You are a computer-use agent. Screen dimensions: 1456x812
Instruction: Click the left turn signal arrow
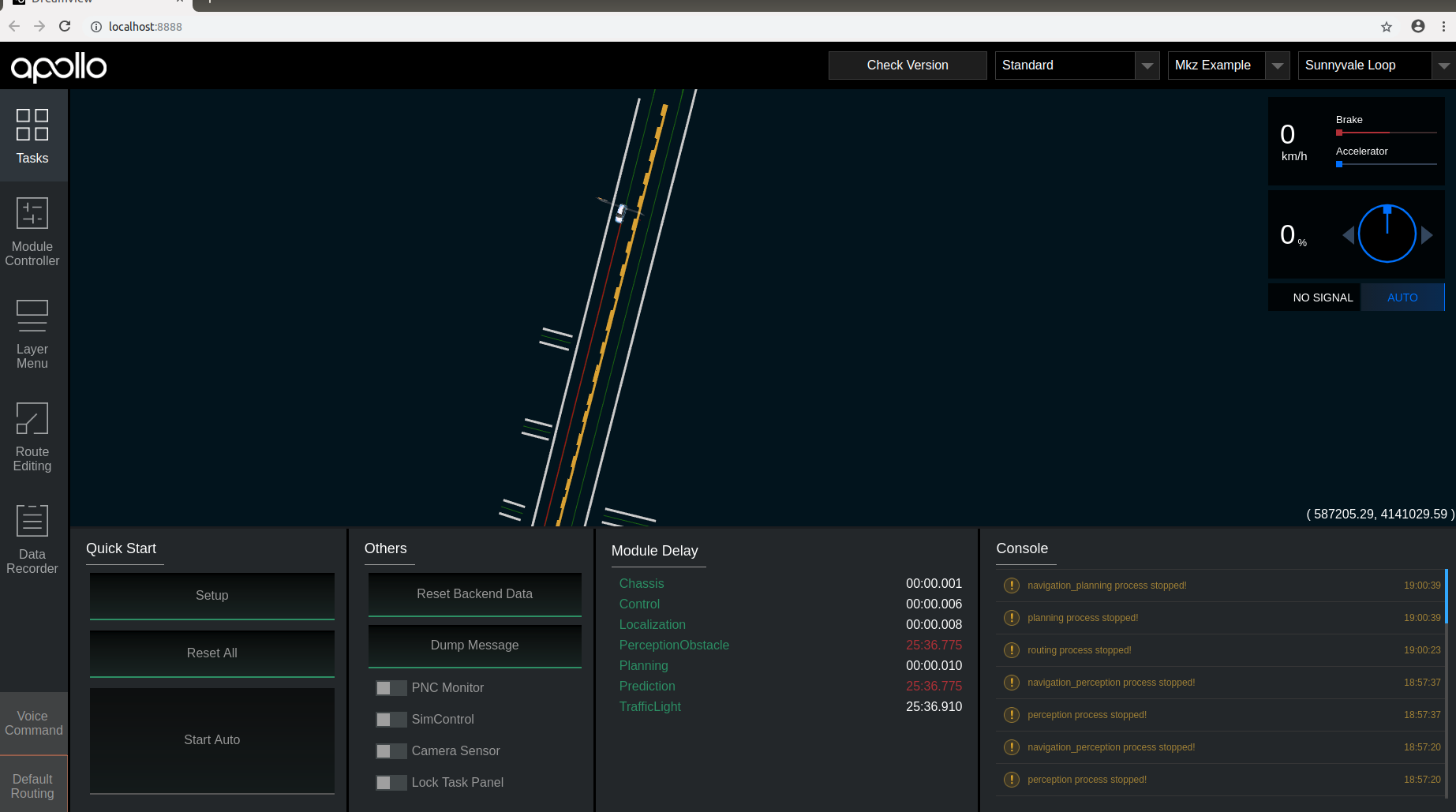point(1348,234)
